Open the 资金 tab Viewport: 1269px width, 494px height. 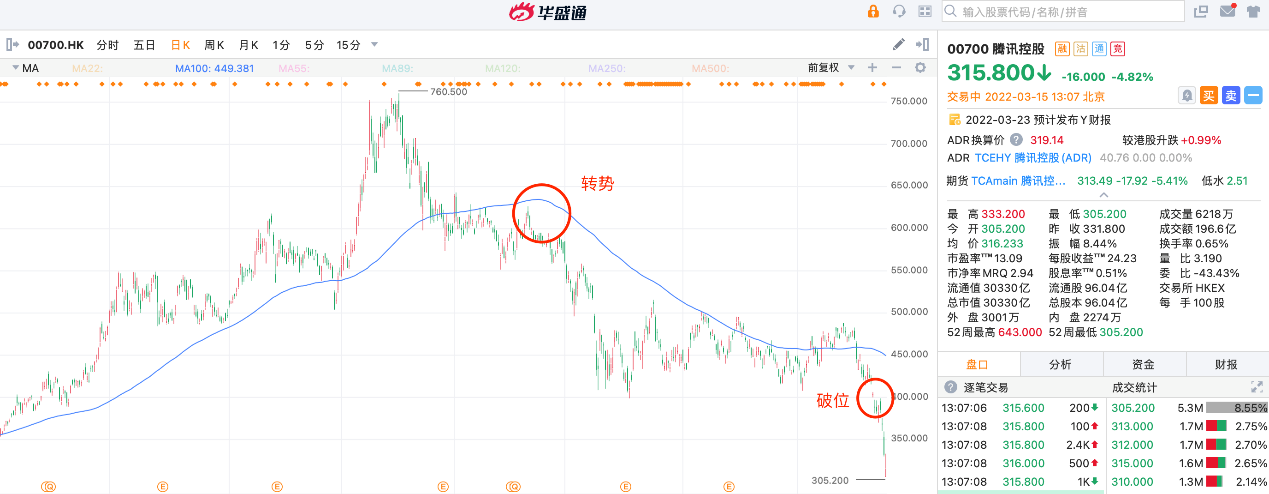coord(1143,364)
